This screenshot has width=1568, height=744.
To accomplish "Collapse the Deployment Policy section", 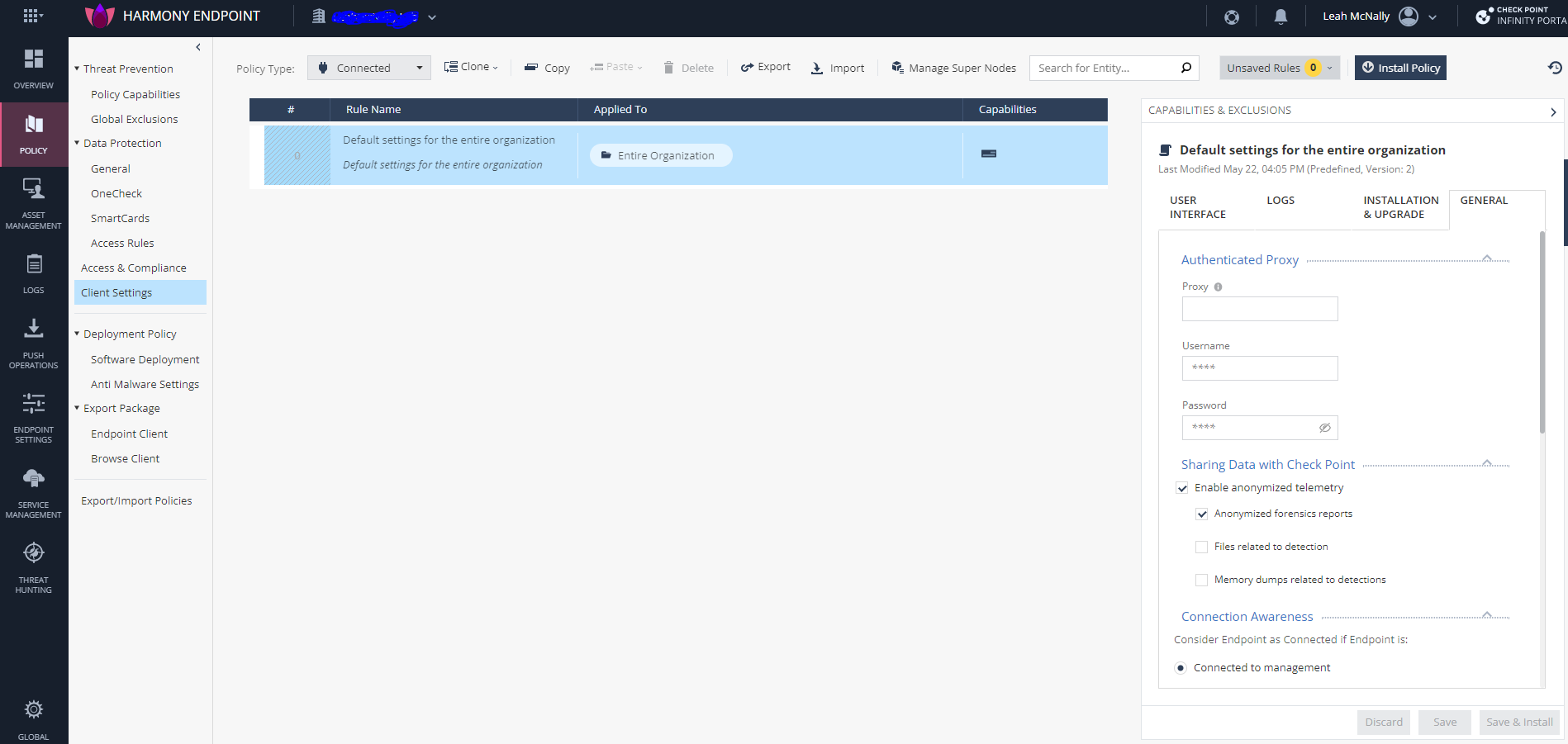I will 76,334.
